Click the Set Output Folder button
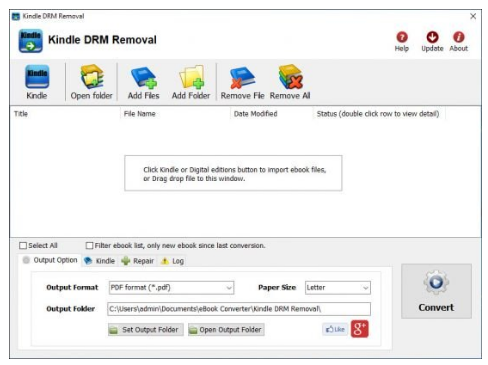Viewport: 488px width, 365px height. [146, 330]
